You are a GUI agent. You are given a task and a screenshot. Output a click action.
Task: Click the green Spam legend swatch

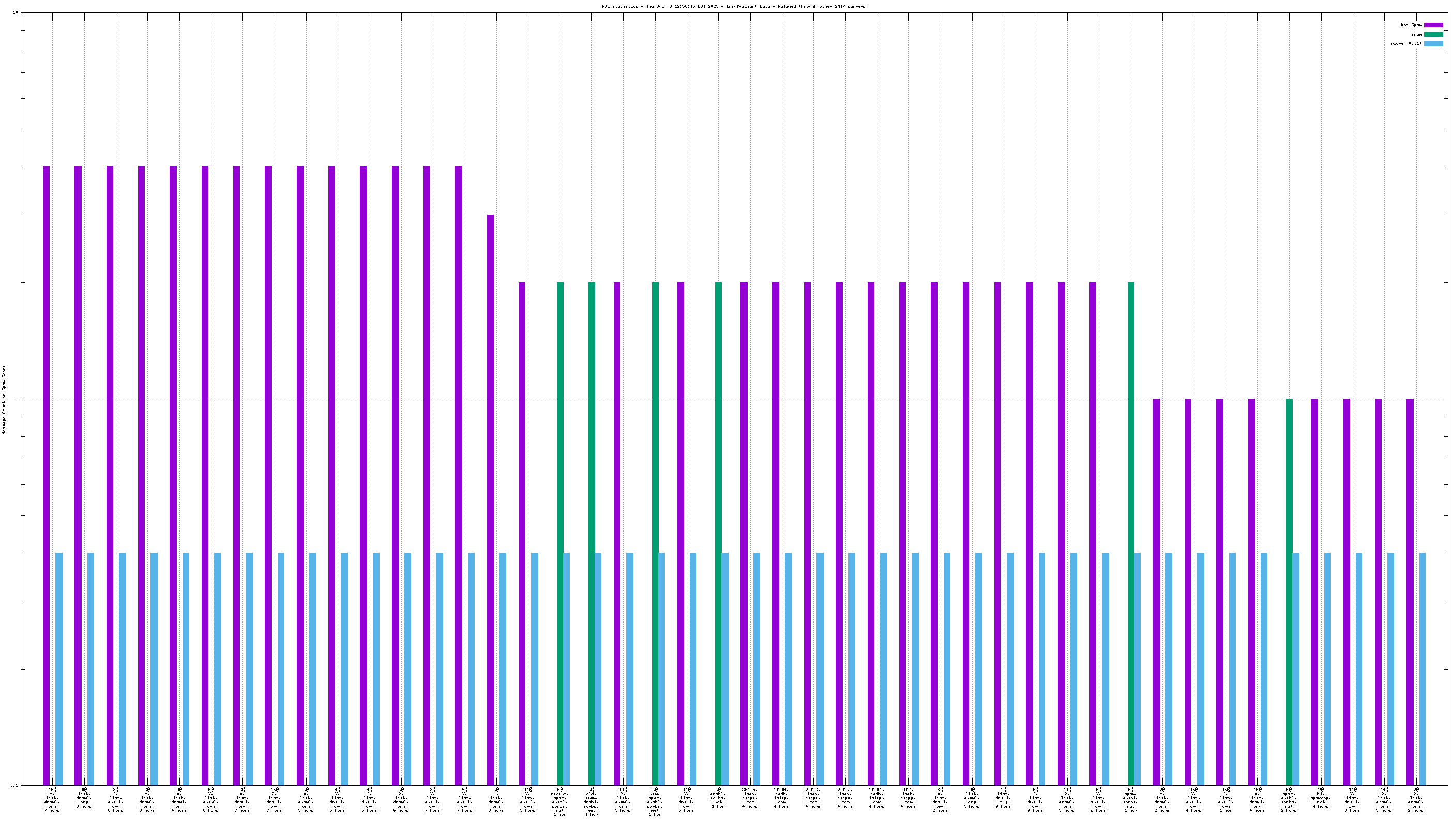pyautogui.click(x=1433, y=35)
